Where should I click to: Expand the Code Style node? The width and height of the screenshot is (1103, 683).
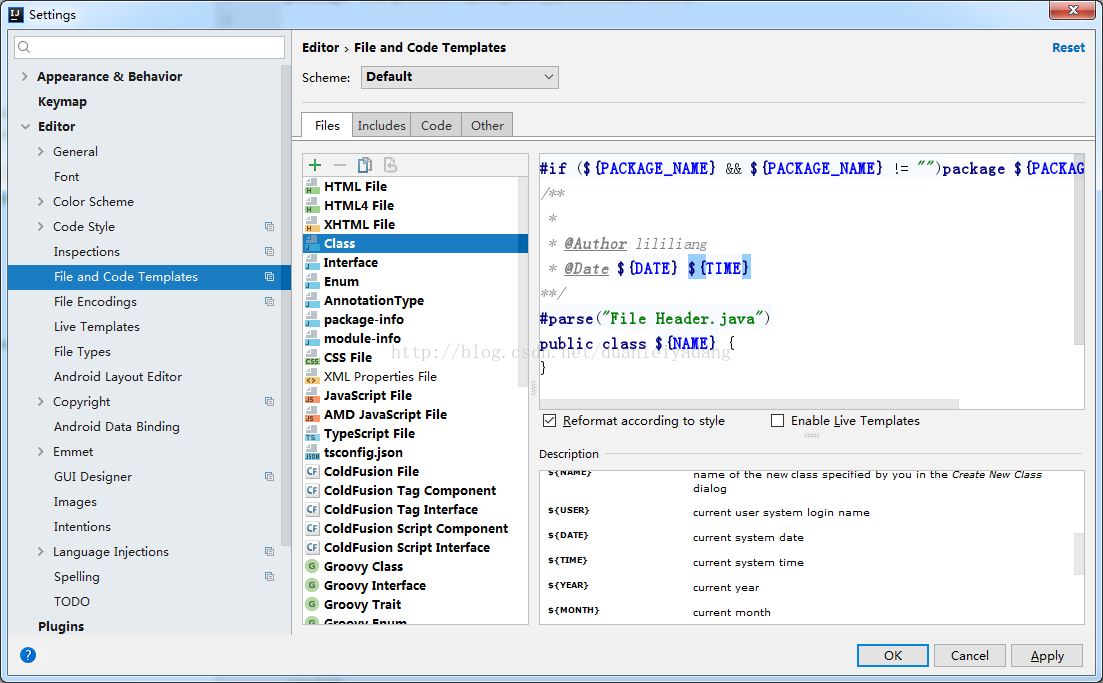[40, 226]
